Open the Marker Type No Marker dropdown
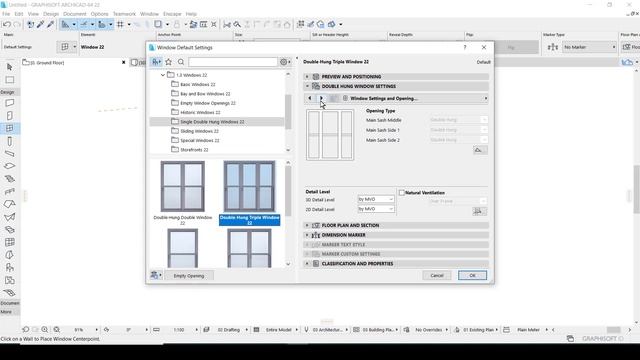Viewport: 640px width, 360px height. 589,47
